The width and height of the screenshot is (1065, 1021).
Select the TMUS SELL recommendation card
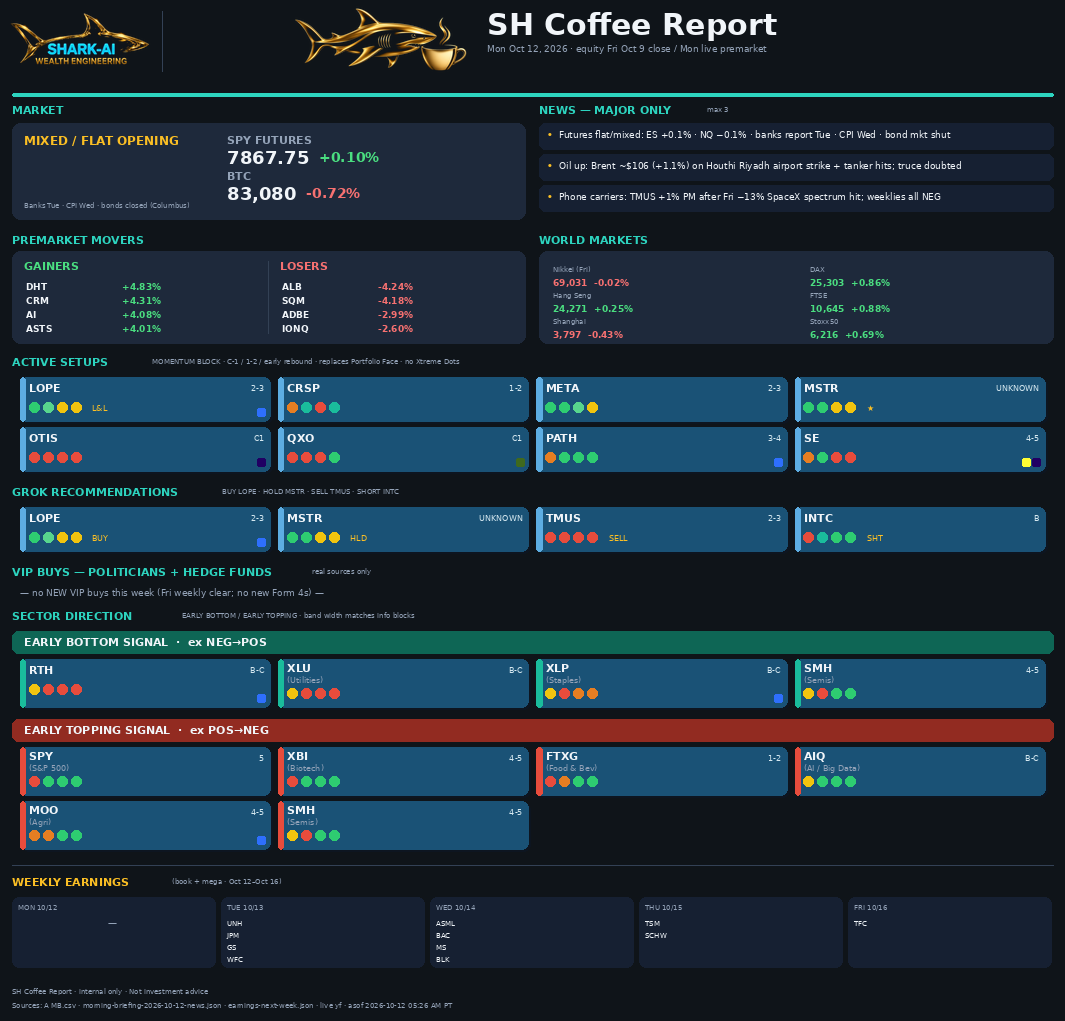click(x=662, y=529)
